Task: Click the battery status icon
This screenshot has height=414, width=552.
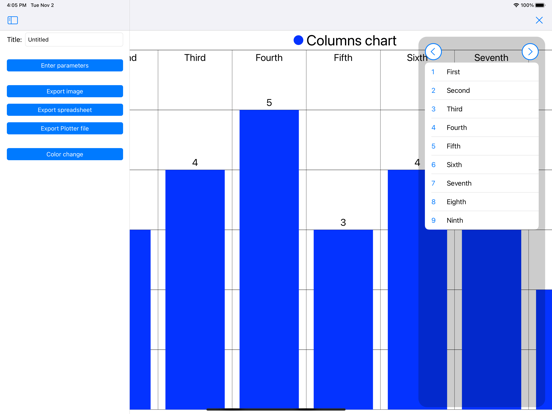Action: pyautogui.click(x=540, y=5)
